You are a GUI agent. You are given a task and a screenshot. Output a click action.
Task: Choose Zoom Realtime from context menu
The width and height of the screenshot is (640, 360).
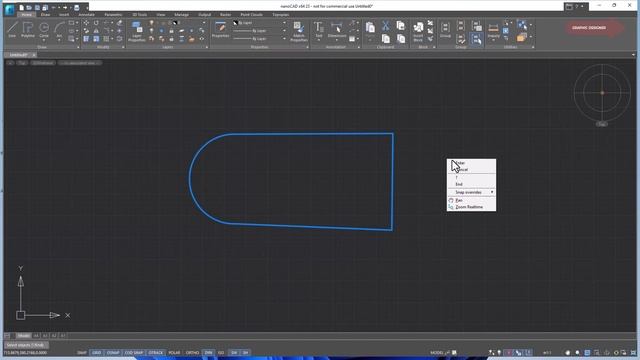coord(471,207)
